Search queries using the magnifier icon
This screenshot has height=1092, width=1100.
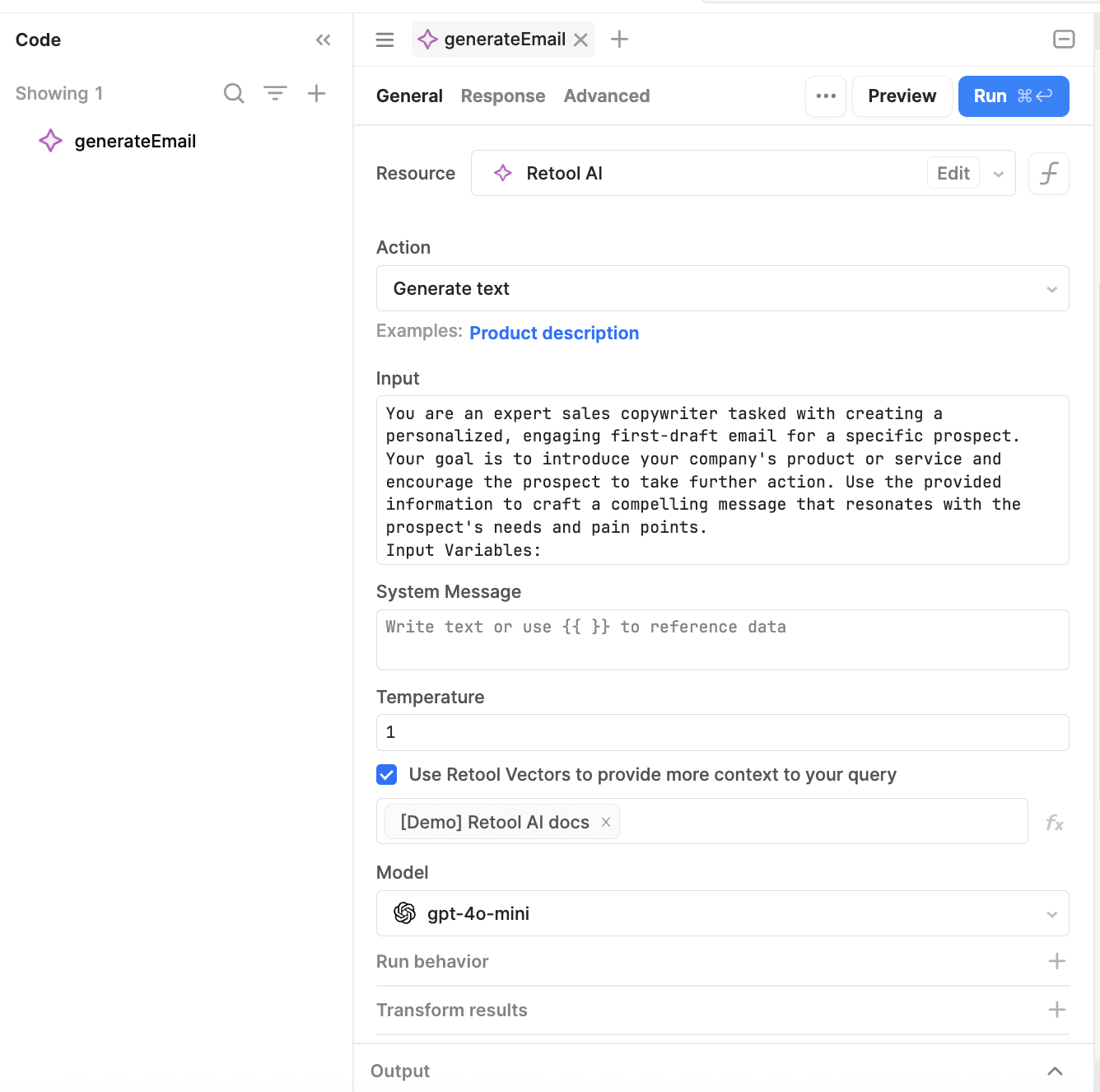click(x=234, y=94)
